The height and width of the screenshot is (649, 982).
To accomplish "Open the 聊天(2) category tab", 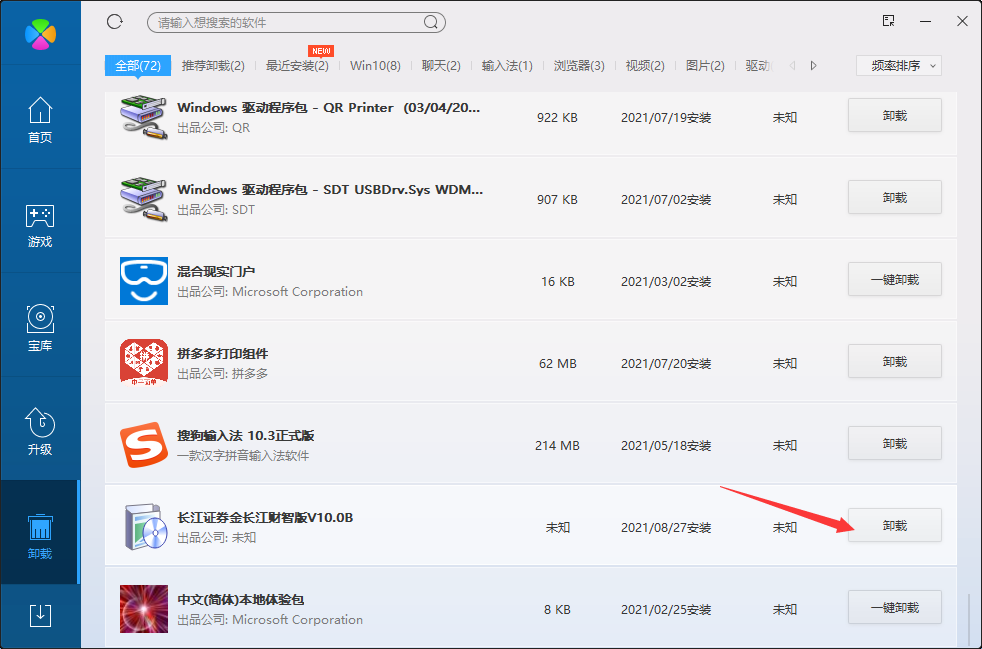I will (441, 66).
